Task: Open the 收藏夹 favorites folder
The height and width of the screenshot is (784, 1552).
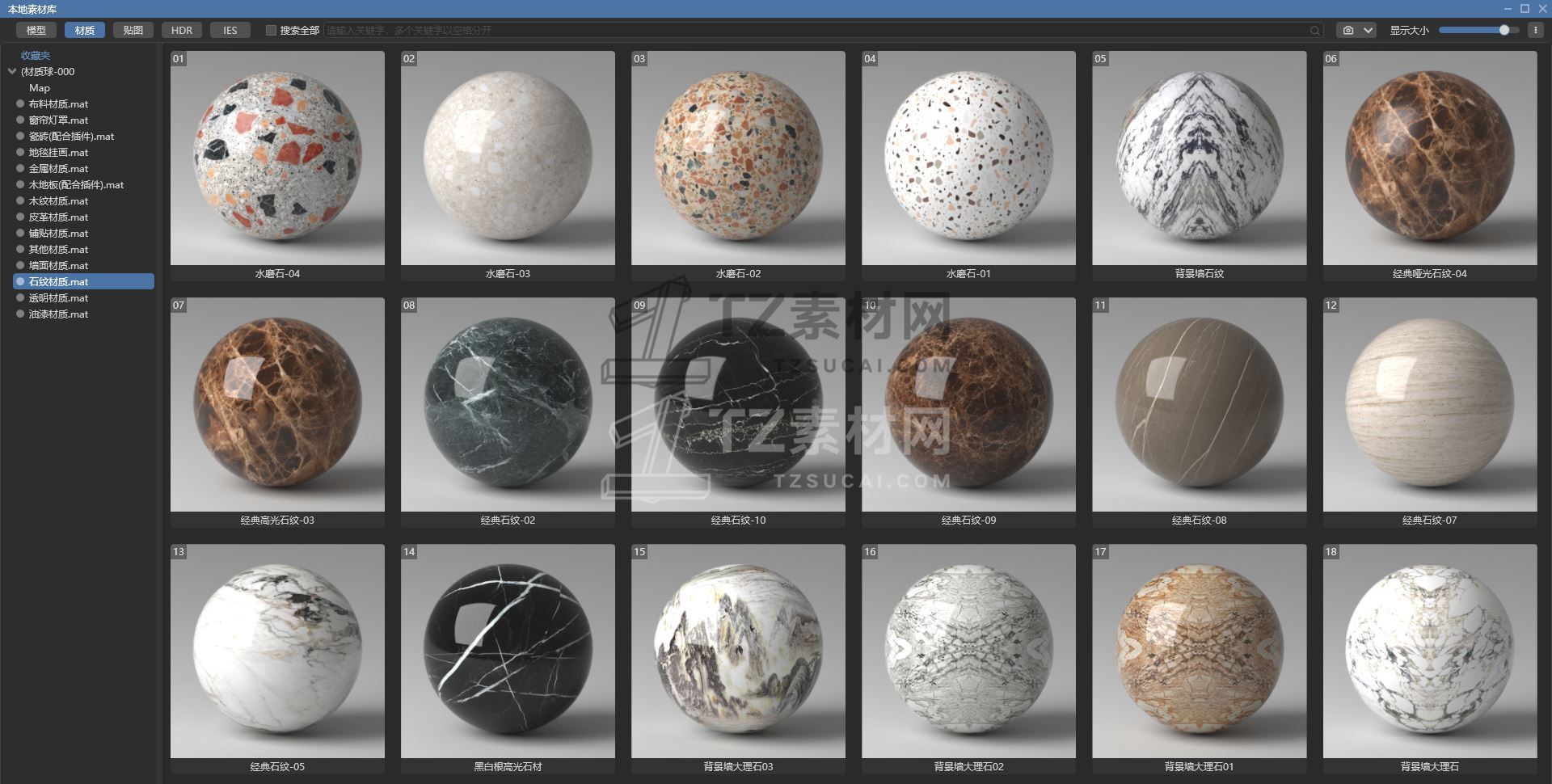Action: [36, 56]
